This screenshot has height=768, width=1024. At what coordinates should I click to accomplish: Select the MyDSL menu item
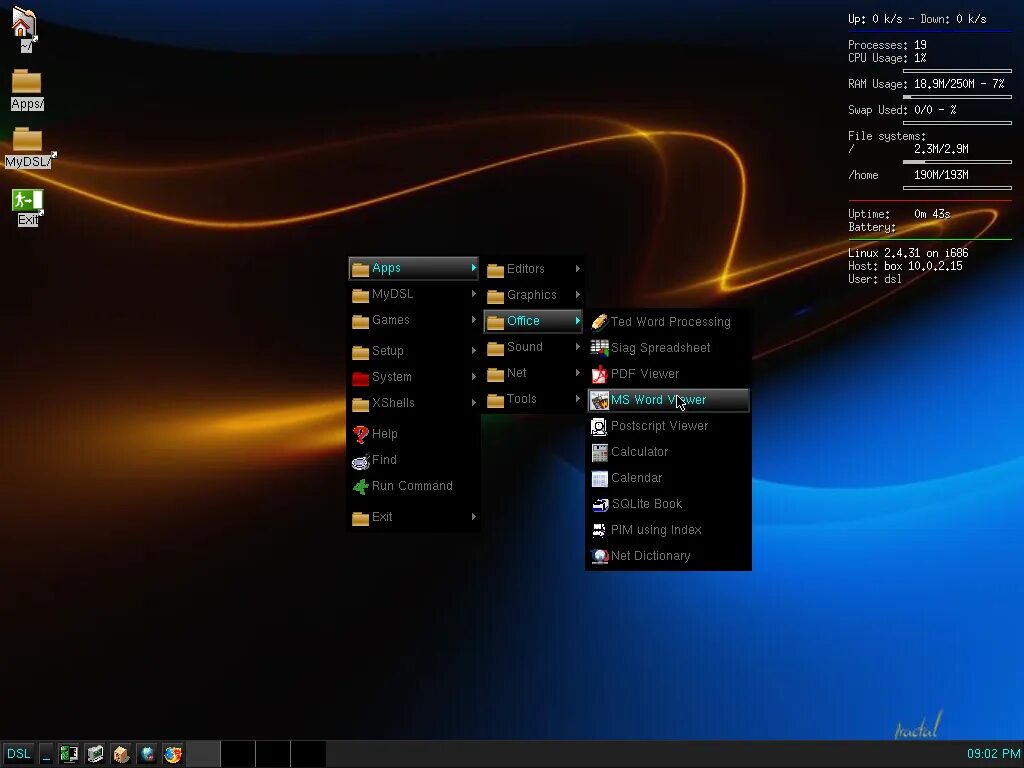point(414,294)
